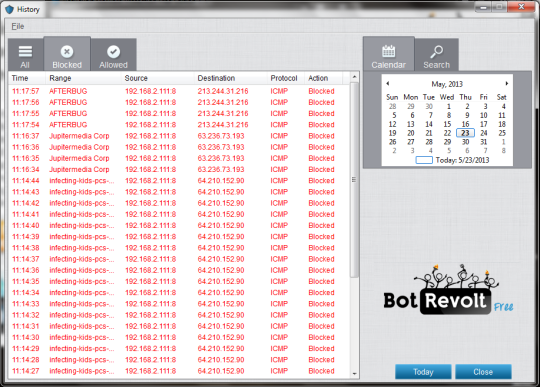Open the File menu
This screenshot has height=387, width=540.
click(18, 27)
